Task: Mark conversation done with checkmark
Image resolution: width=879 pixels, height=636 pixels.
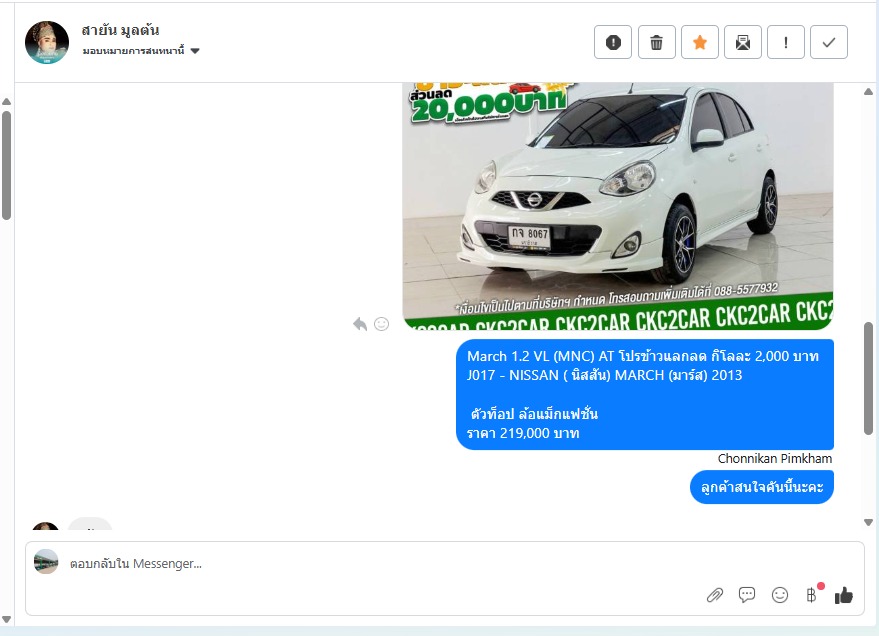Action: coord(829,42)
